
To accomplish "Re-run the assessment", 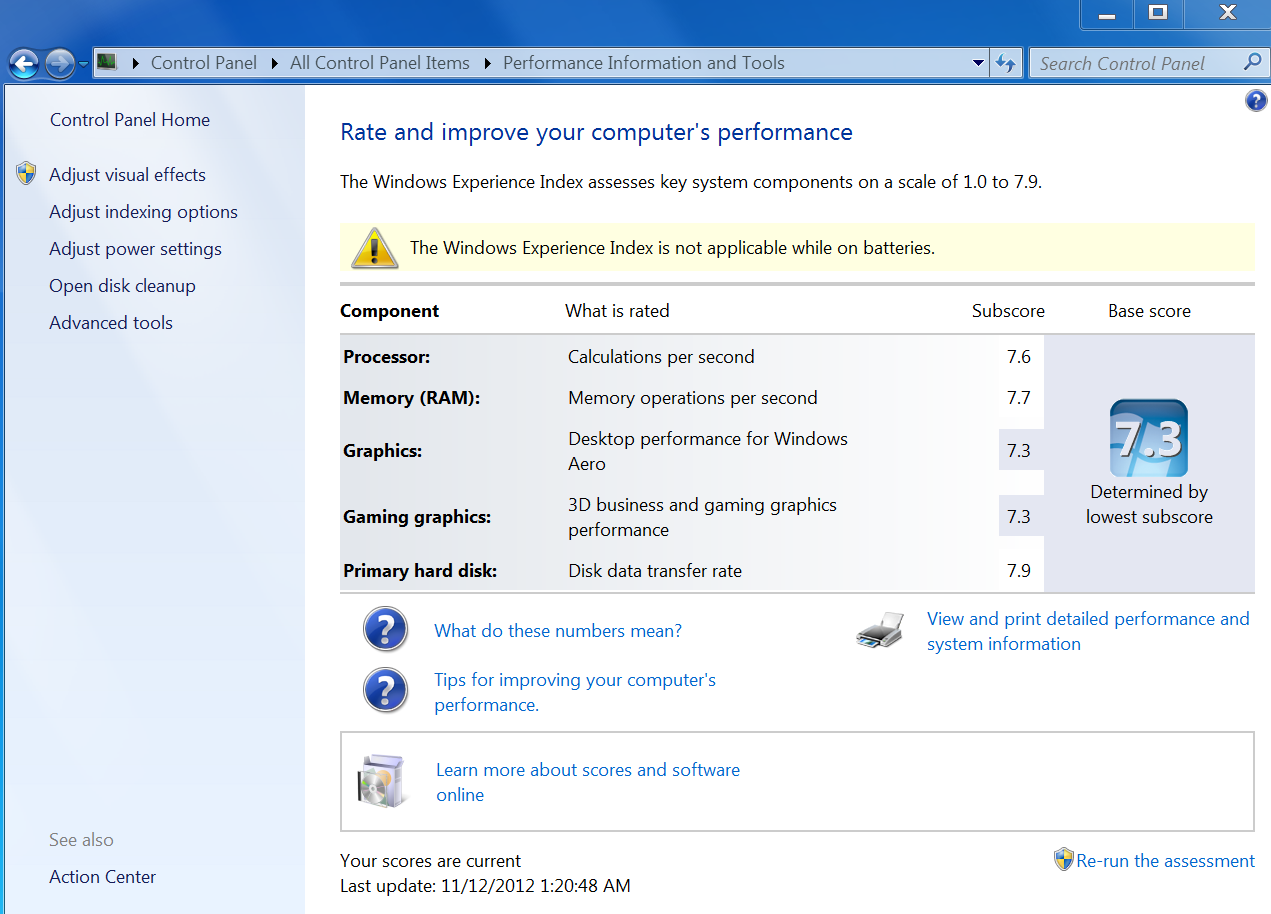I will [x=1165, y=861].
